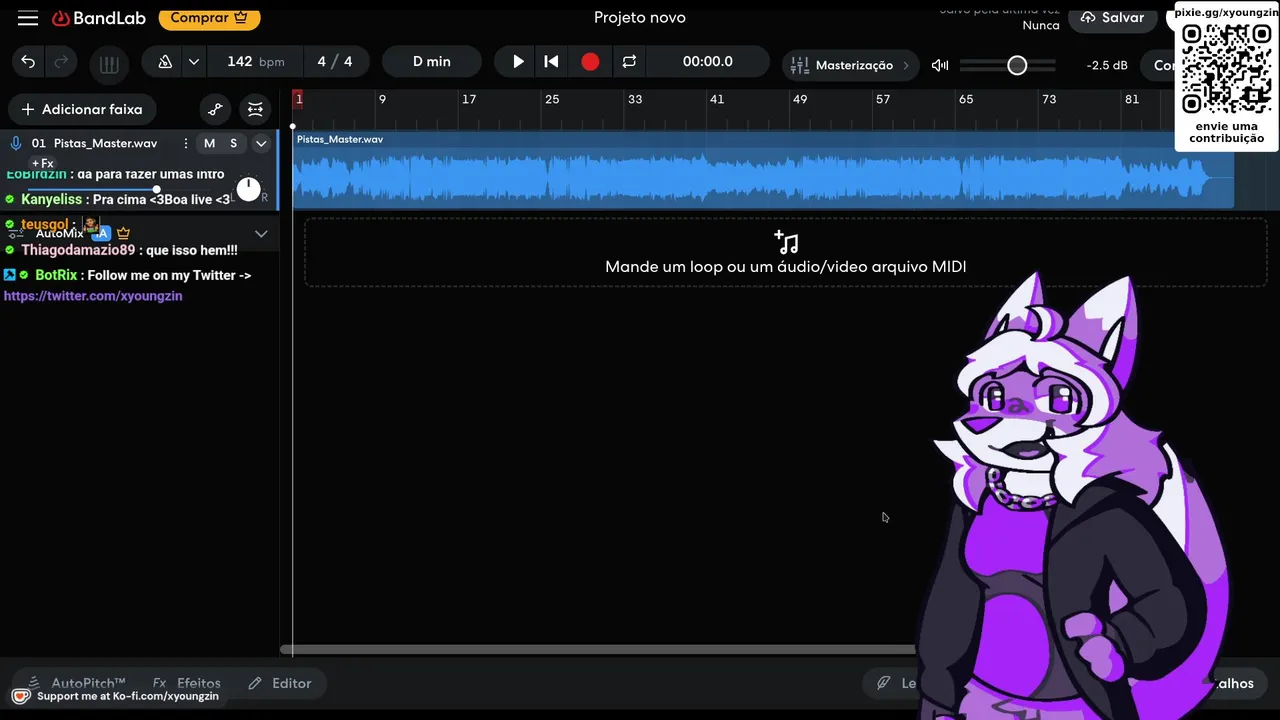Open the virtual piano keyboard
The width and height of the screenshot is (1280, 720).
click(109, 65)
